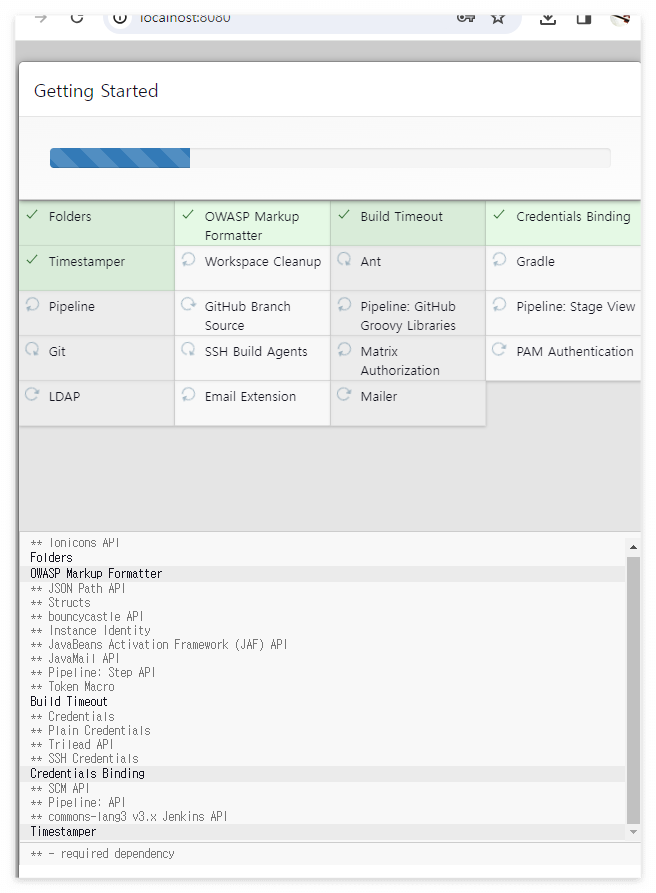Click the Token Macro log line
The width and height of the screenshot is (656, 893).
tap(72, 687)
